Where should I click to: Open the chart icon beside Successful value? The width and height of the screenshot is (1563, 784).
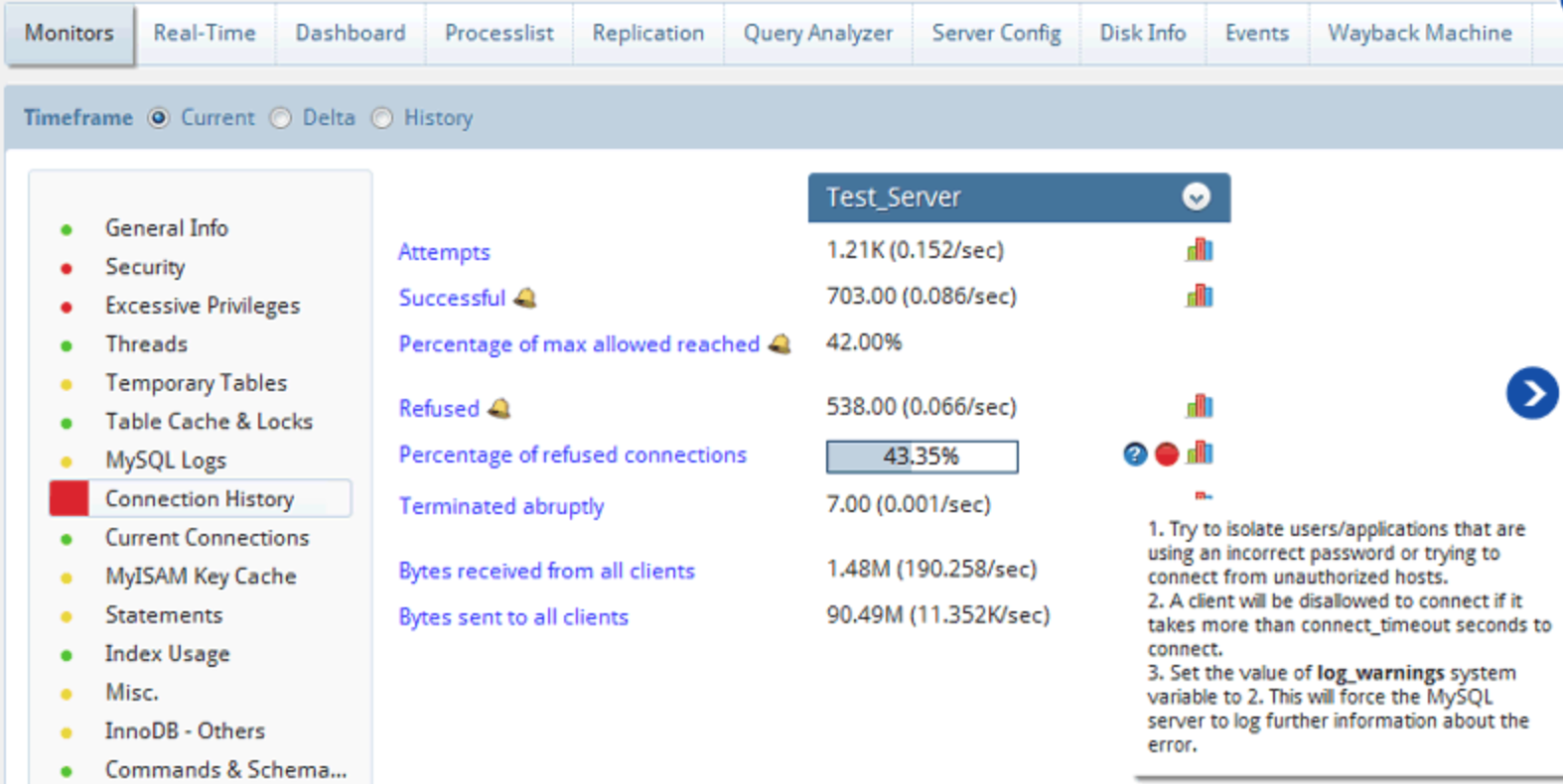[1199, 296]
